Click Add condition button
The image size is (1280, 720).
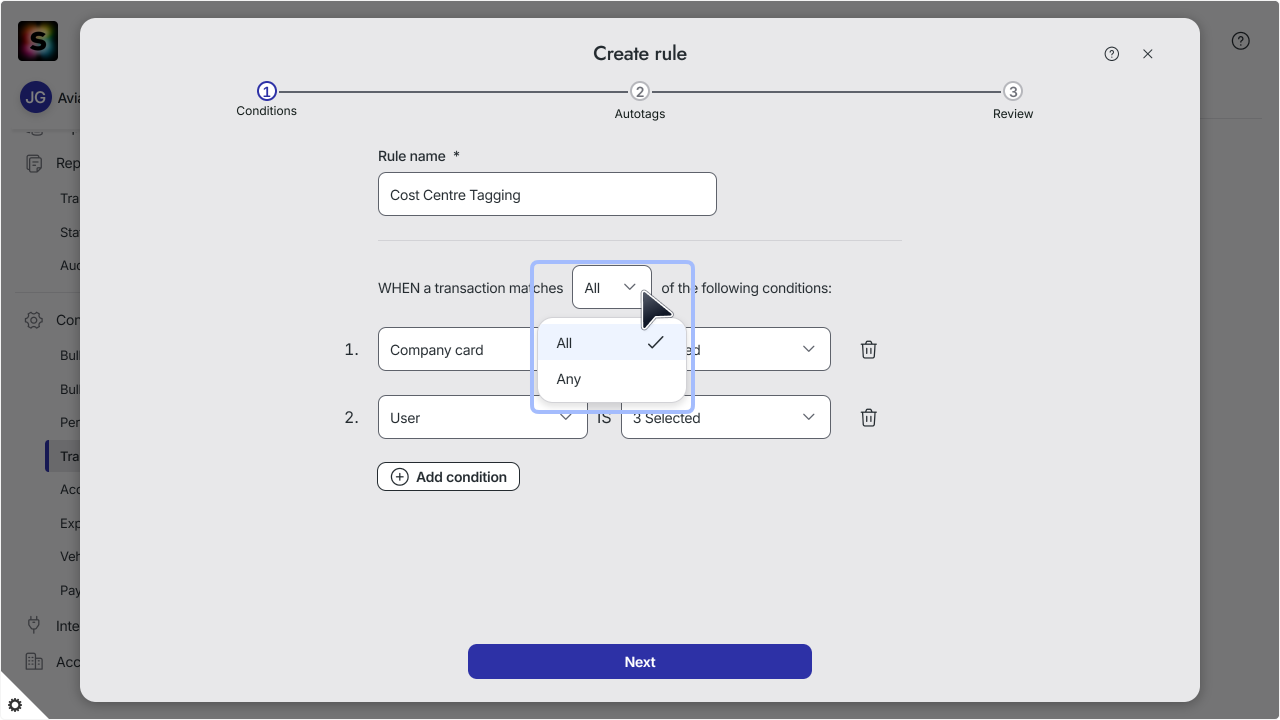448,476
